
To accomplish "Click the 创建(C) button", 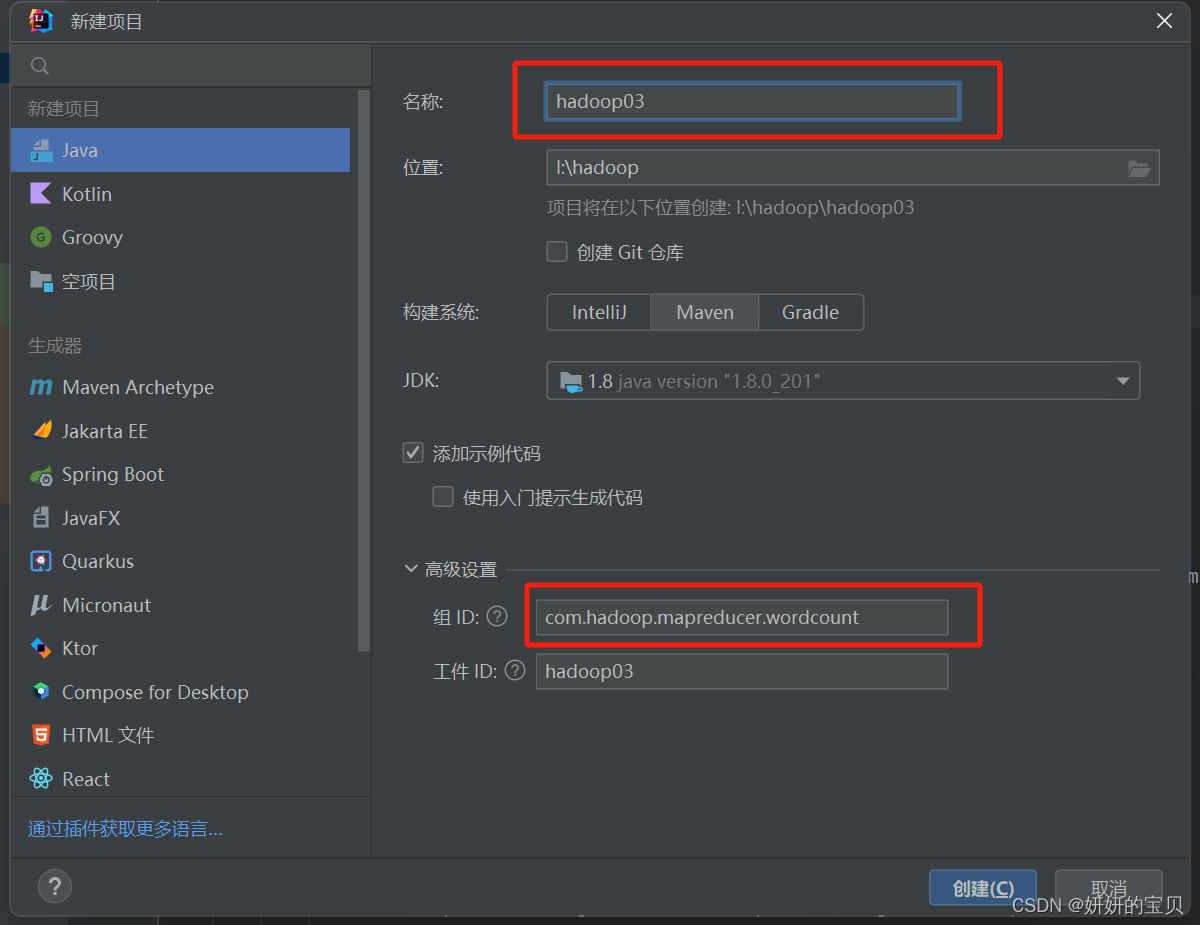I will (982, 889).
